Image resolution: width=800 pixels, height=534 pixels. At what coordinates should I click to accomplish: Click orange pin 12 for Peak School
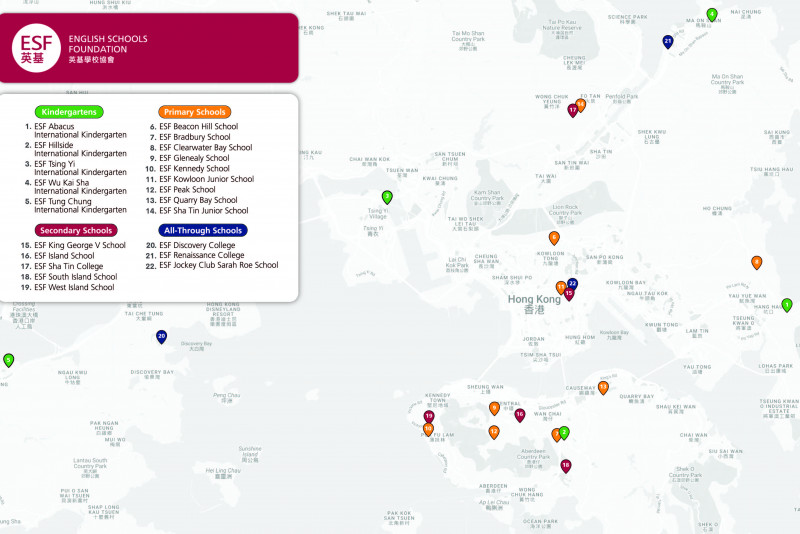point(494,433)
